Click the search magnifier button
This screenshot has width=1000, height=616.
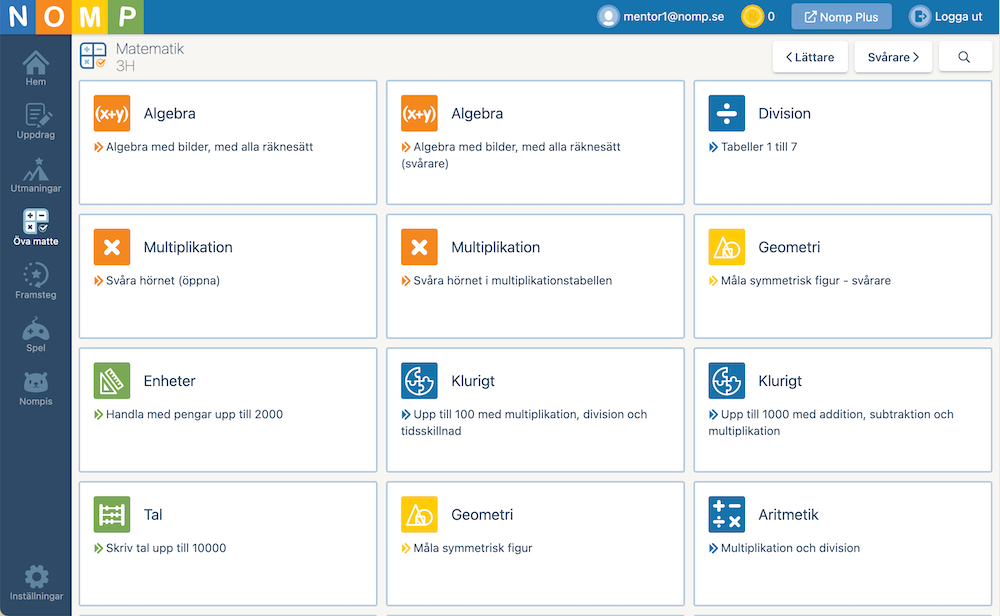(x=964, y=57)
